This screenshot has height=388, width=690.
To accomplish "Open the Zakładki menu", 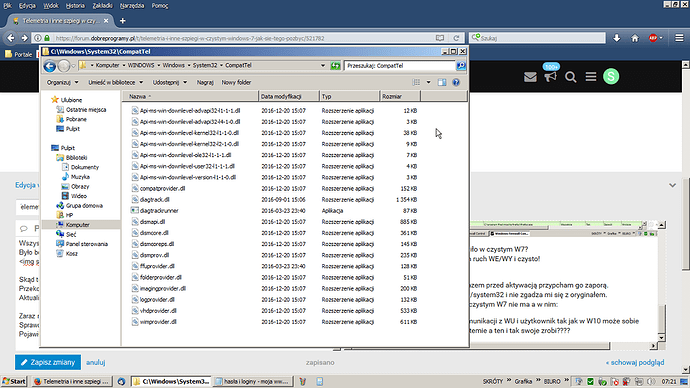I will (x=103, y=6).
